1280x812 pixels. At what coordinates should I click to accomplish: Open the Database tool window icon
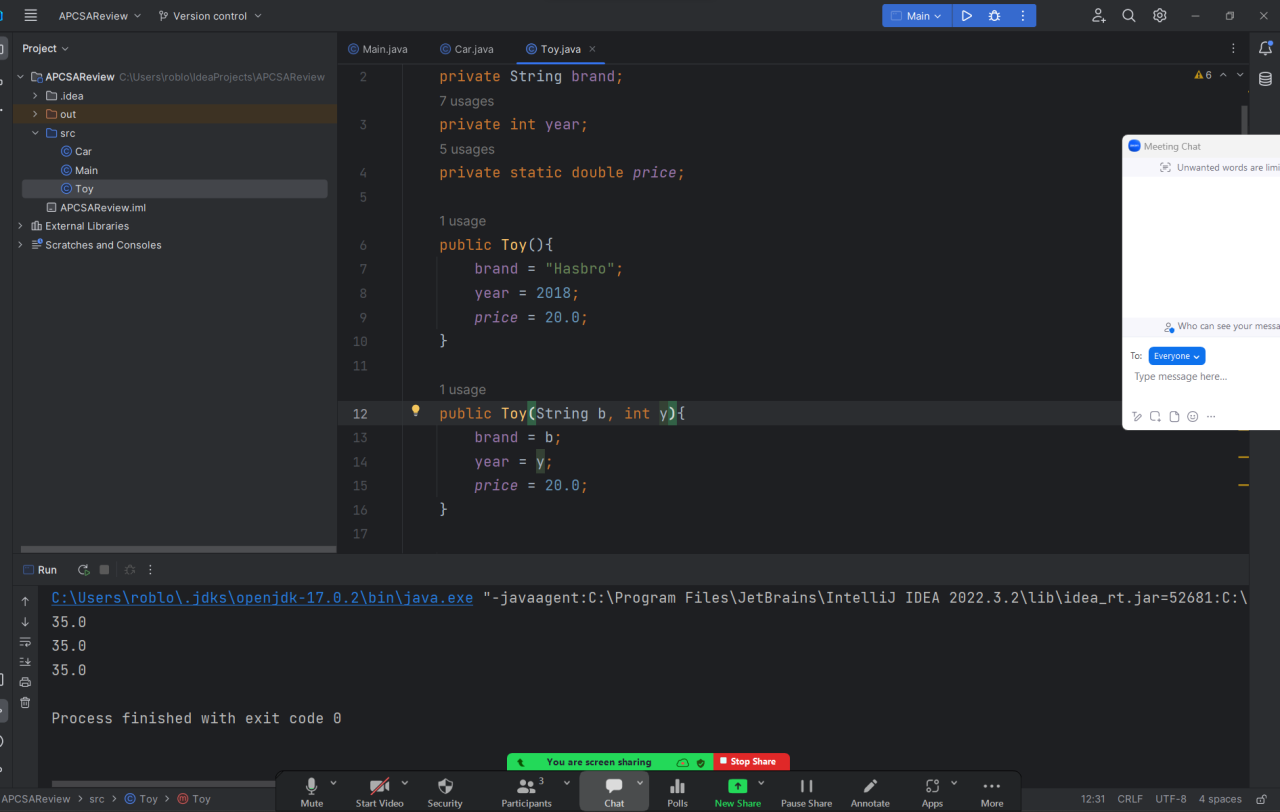click(1265, 80)
